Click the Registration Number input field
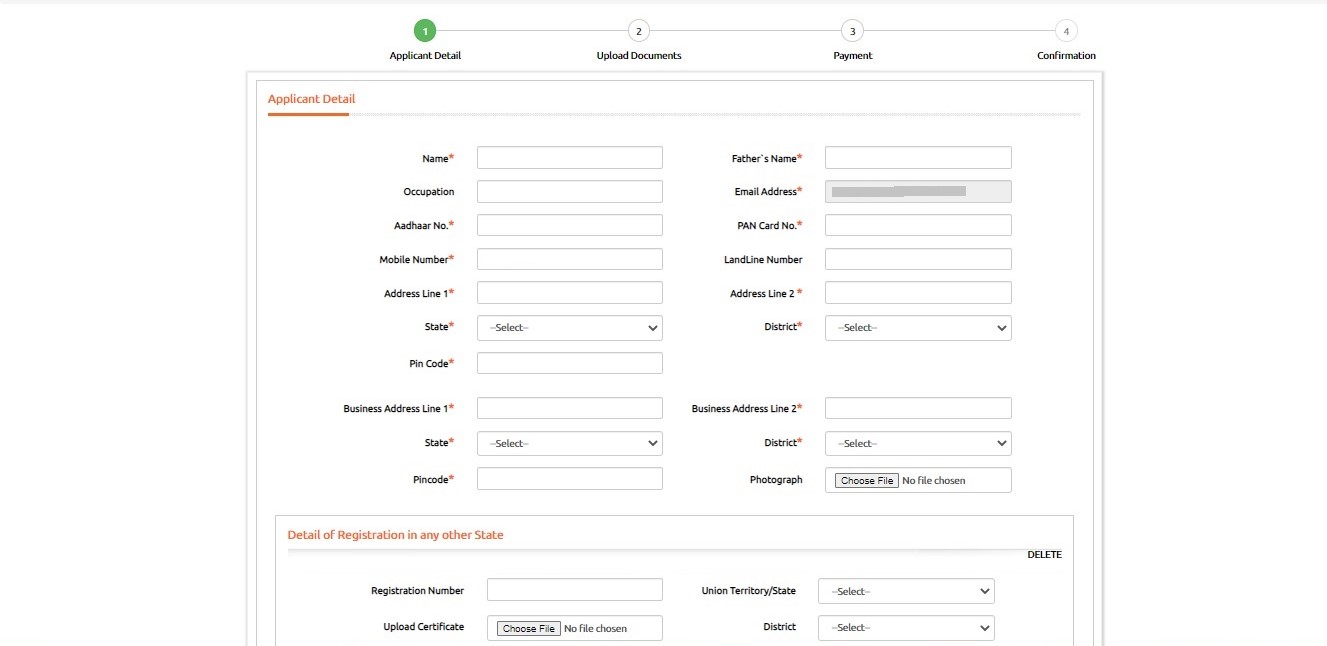This screenshot has height=646, width=1327. coord(574,589)
